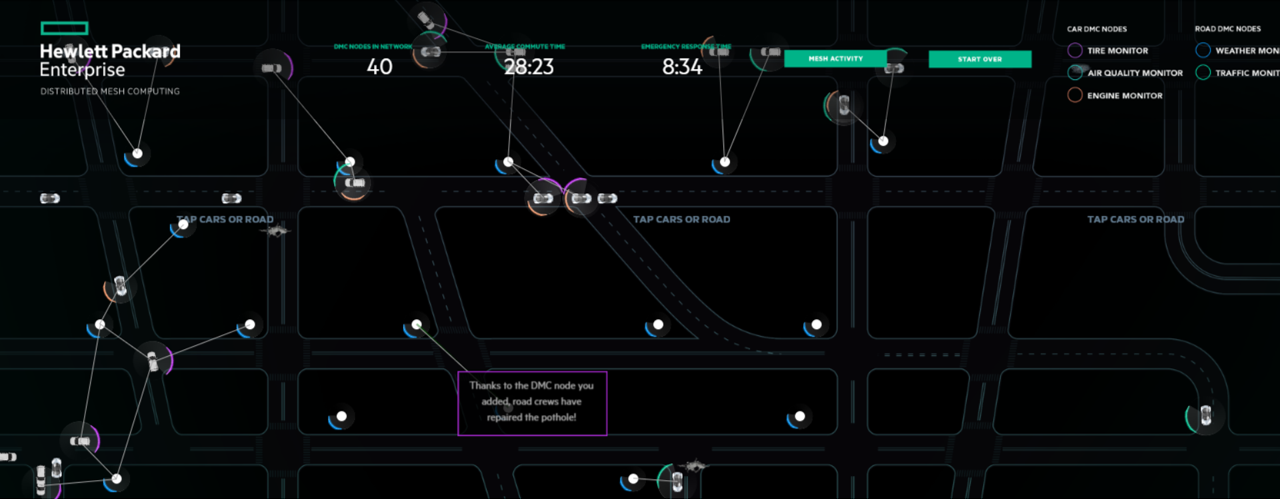The width and height of the screenshot is (1280, 499).
Task: Tap the vertical orange-and-green ringed car below Mesh Activity
Action: click(843, 105)
